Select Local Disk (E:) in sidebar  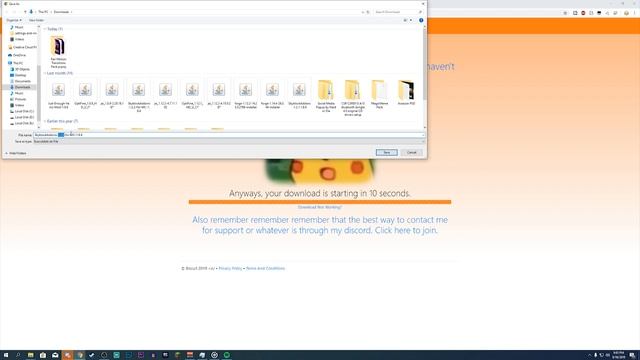pos(22,123)
